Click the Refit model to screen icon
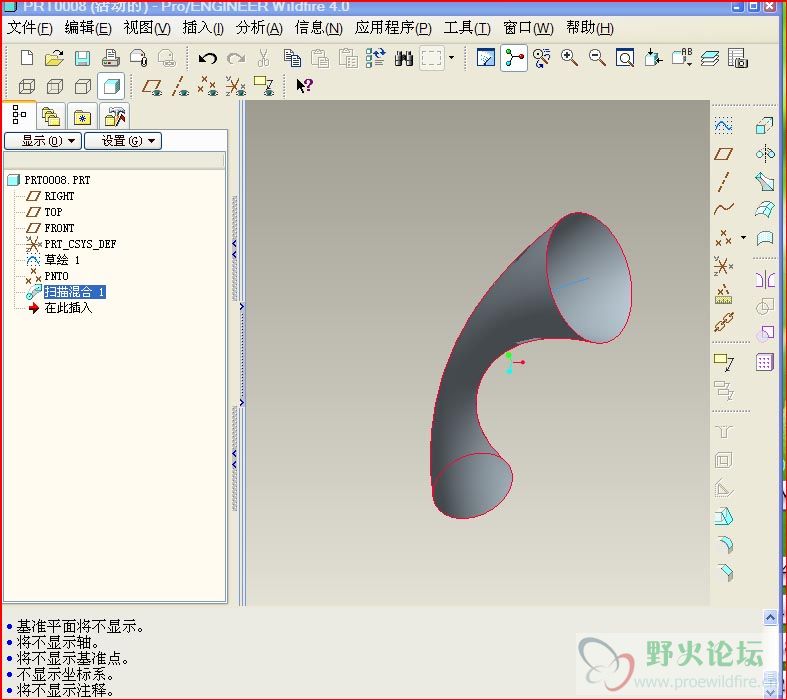Screen dimensions: 787x700 [x=625, y=58]
